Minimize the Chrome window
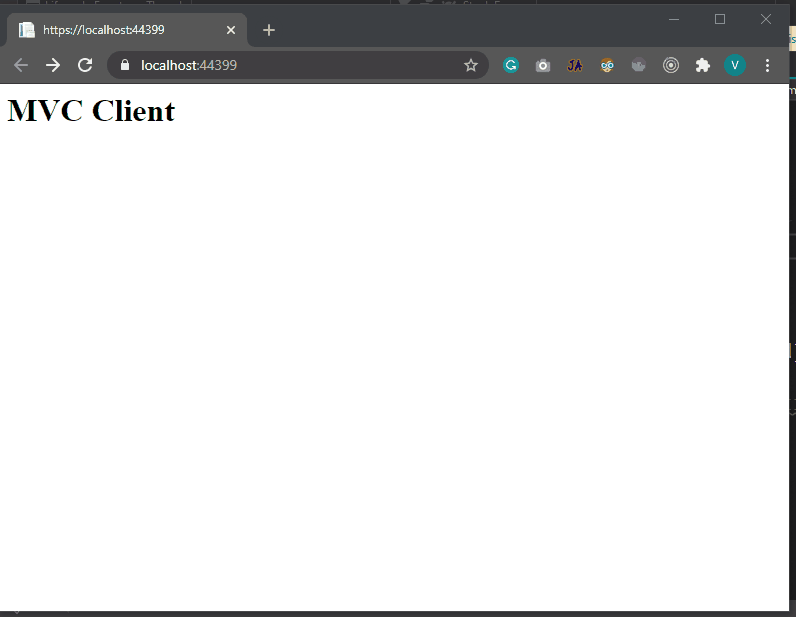796x617 pixels. point(674,19)
